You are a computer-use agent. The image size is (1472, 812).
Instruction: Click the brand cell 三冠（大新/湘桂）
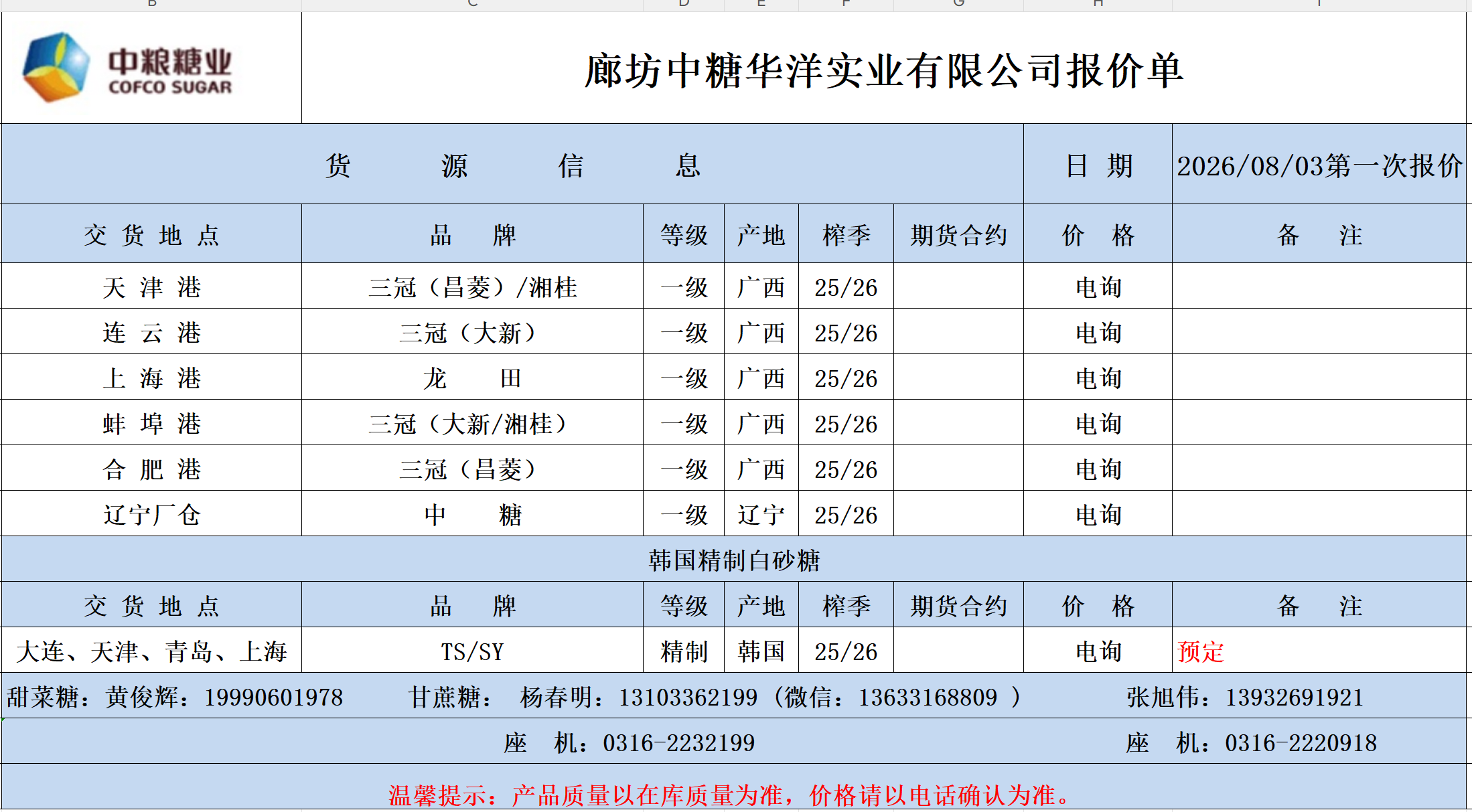473,423
